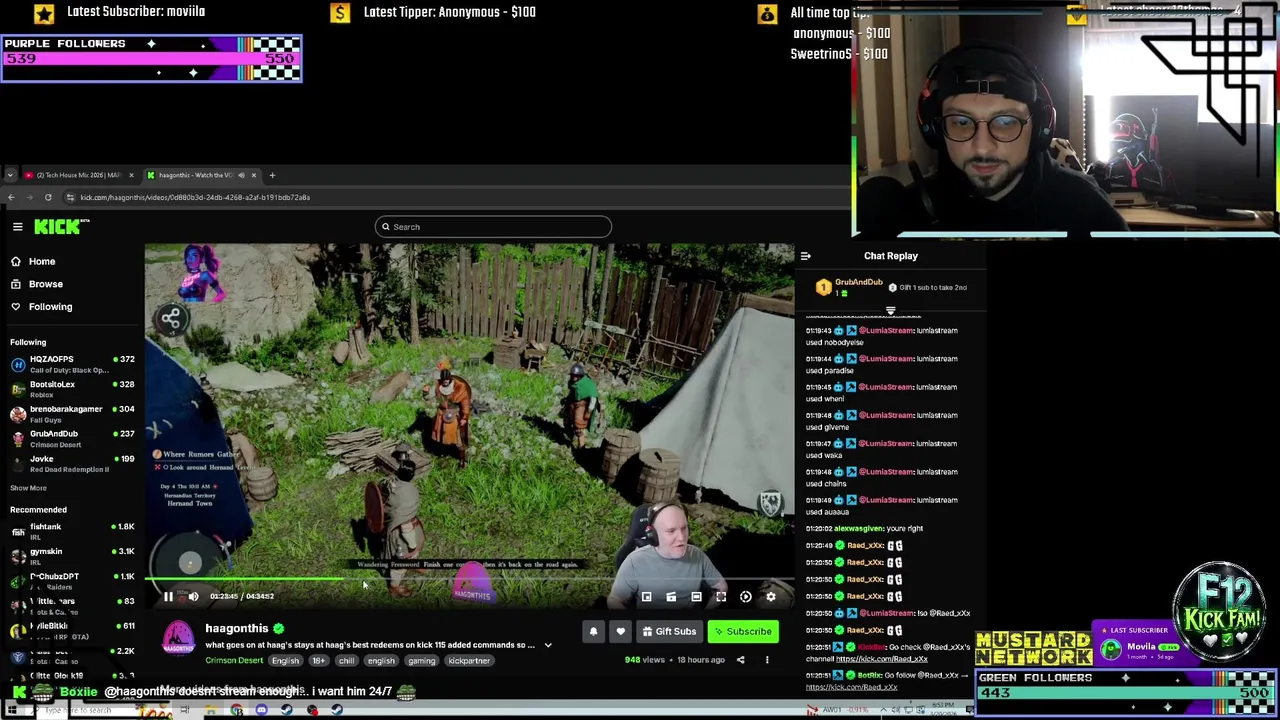Subscribe to haagonthis
Screen dimensions: 1280x720
(743, 632)
